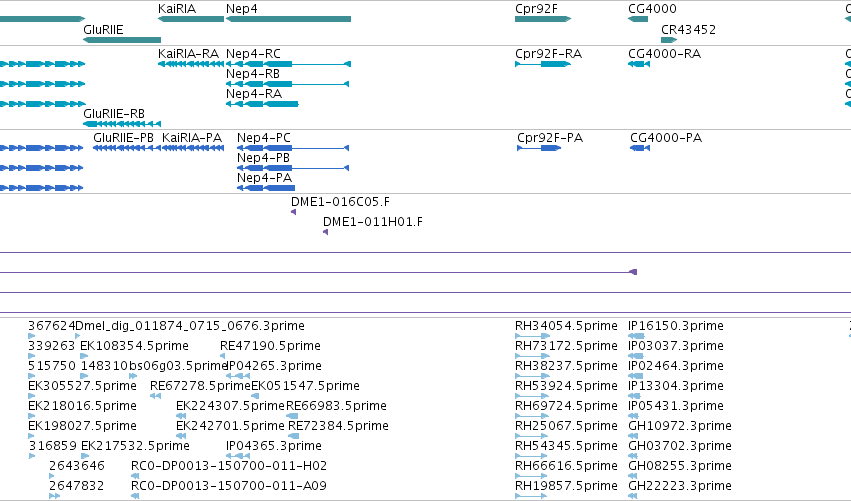Image resolution: width=851 pixels, height=501 pixels.
Task: Click the Cpr92F gene arrow
Action: (x=543, y=19)
